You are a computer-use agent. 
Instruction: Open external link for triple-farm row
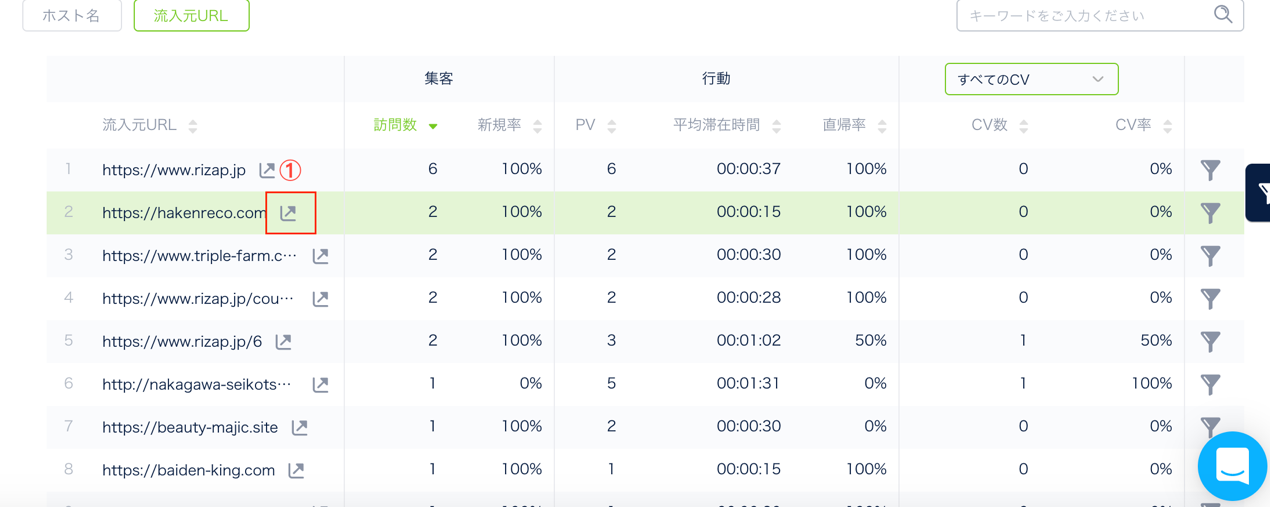[320, 256]
